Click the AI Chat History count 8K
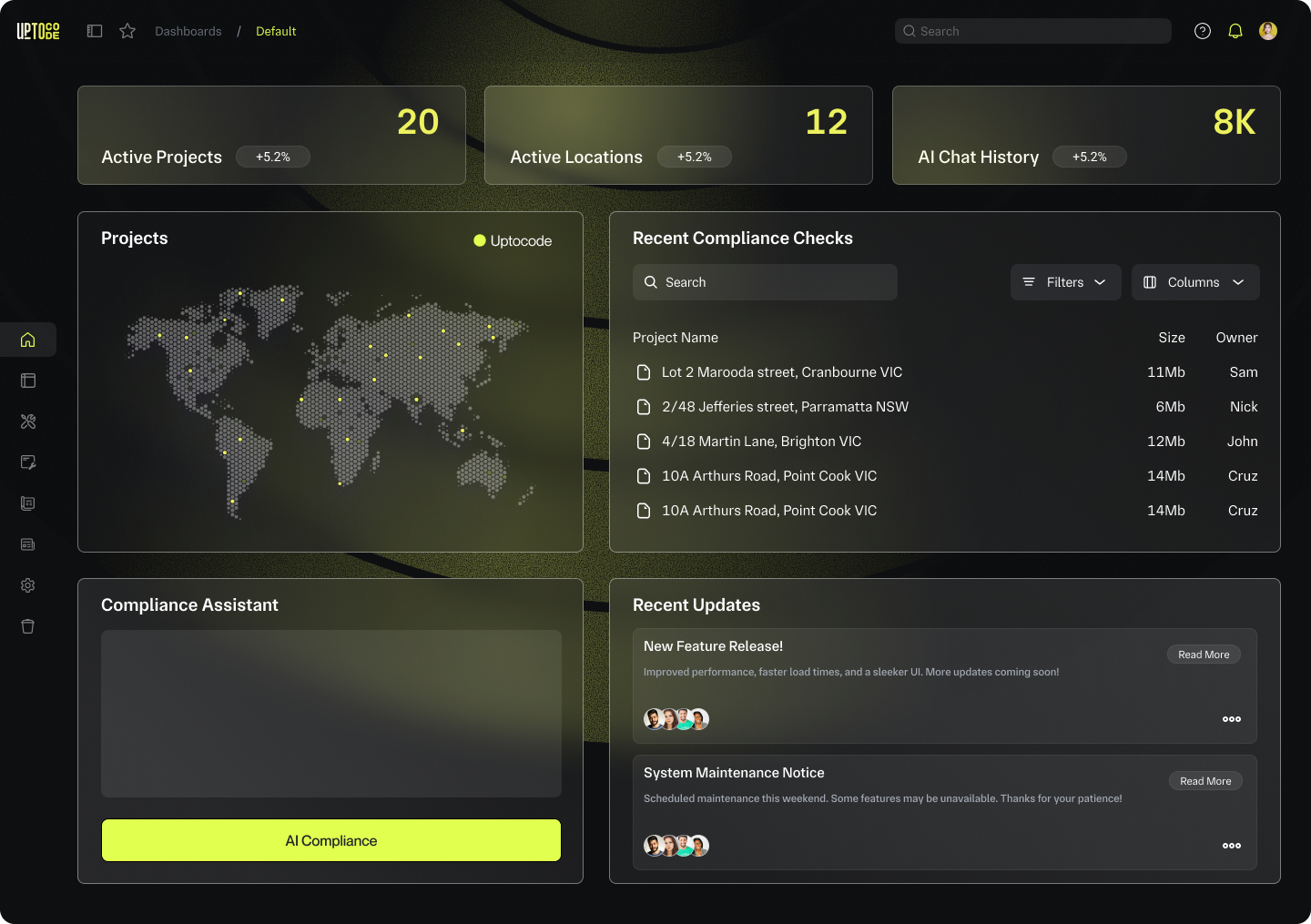 tap(1235, 122)
